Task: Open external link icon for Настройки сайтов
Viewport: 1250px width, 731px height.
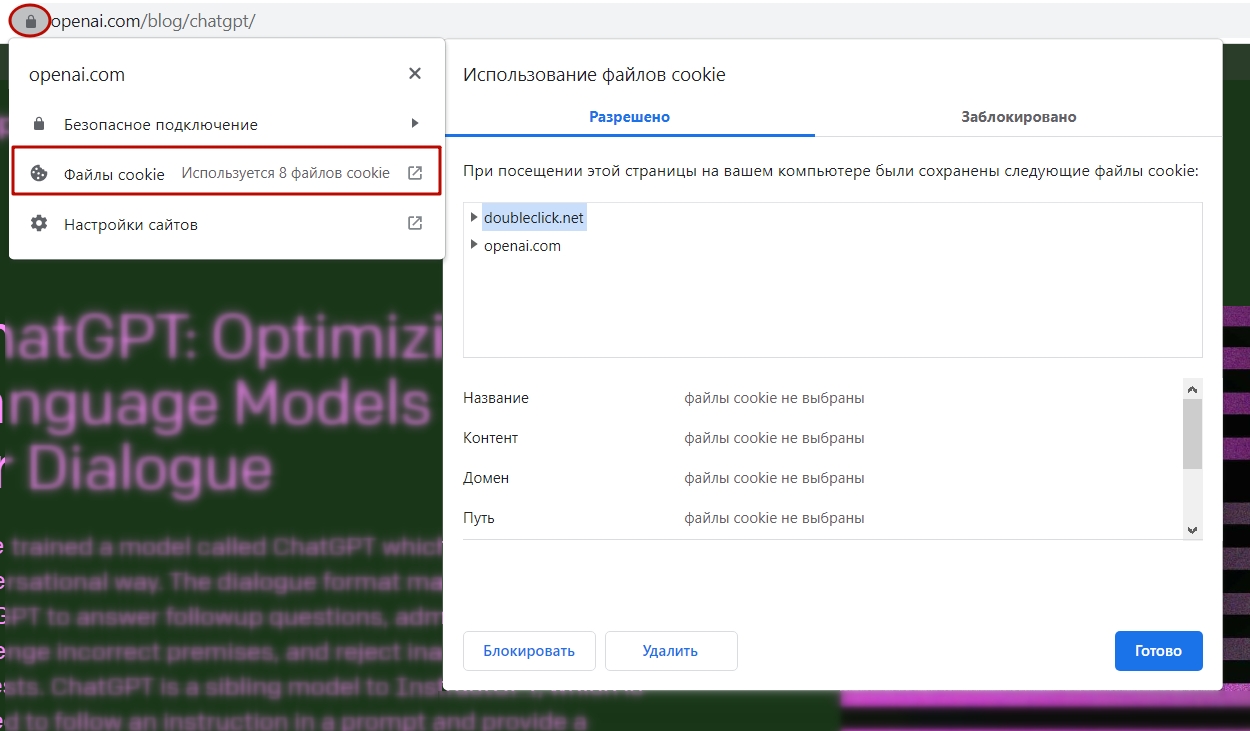Action: point(415,224)
